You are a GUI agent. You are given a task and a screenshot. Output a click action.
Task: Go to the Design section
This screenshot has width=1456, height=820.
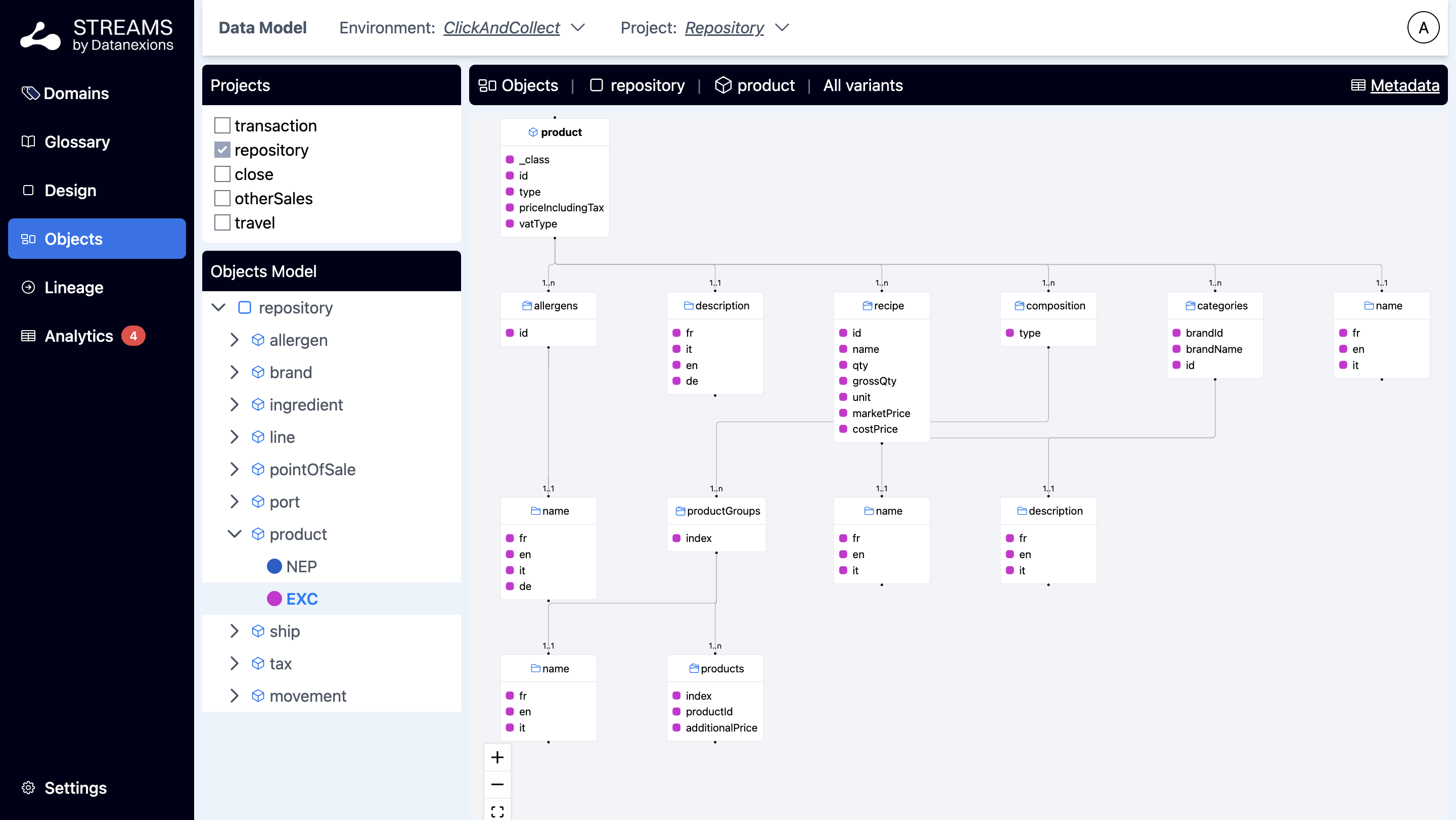[70, 191]
